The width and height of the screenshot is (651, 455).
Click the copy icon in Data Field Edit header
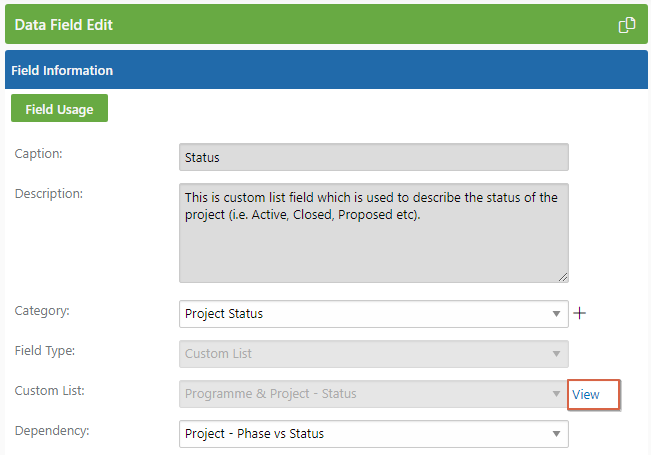pyautogui.click(x=627, y=25)
